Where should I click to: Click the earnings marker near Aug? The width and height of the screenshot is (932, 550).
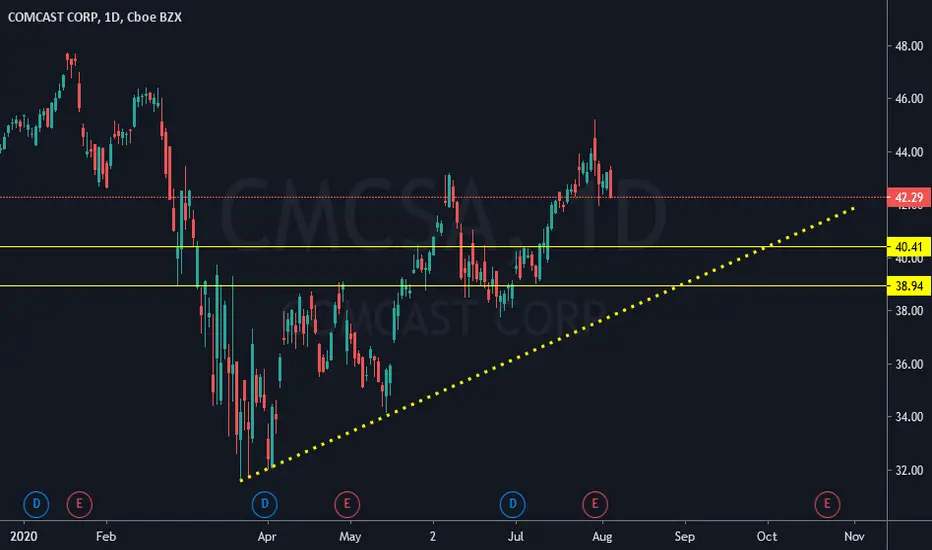point(595,504)
